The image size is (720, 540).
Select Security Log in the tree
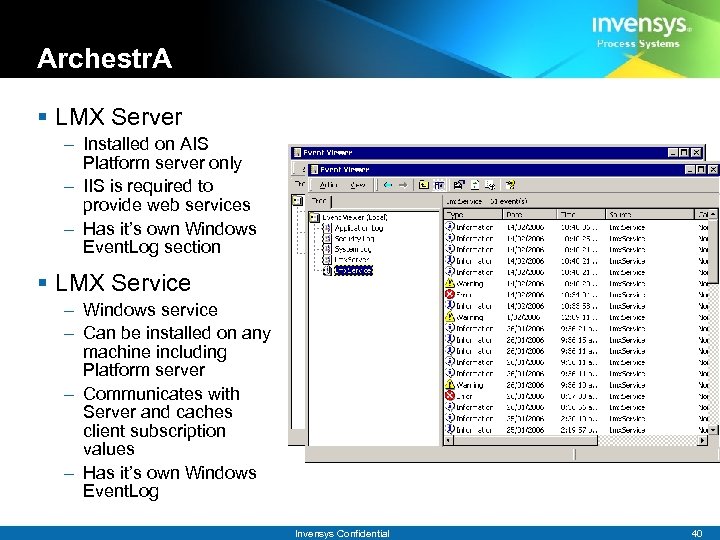tap(354, 238)
